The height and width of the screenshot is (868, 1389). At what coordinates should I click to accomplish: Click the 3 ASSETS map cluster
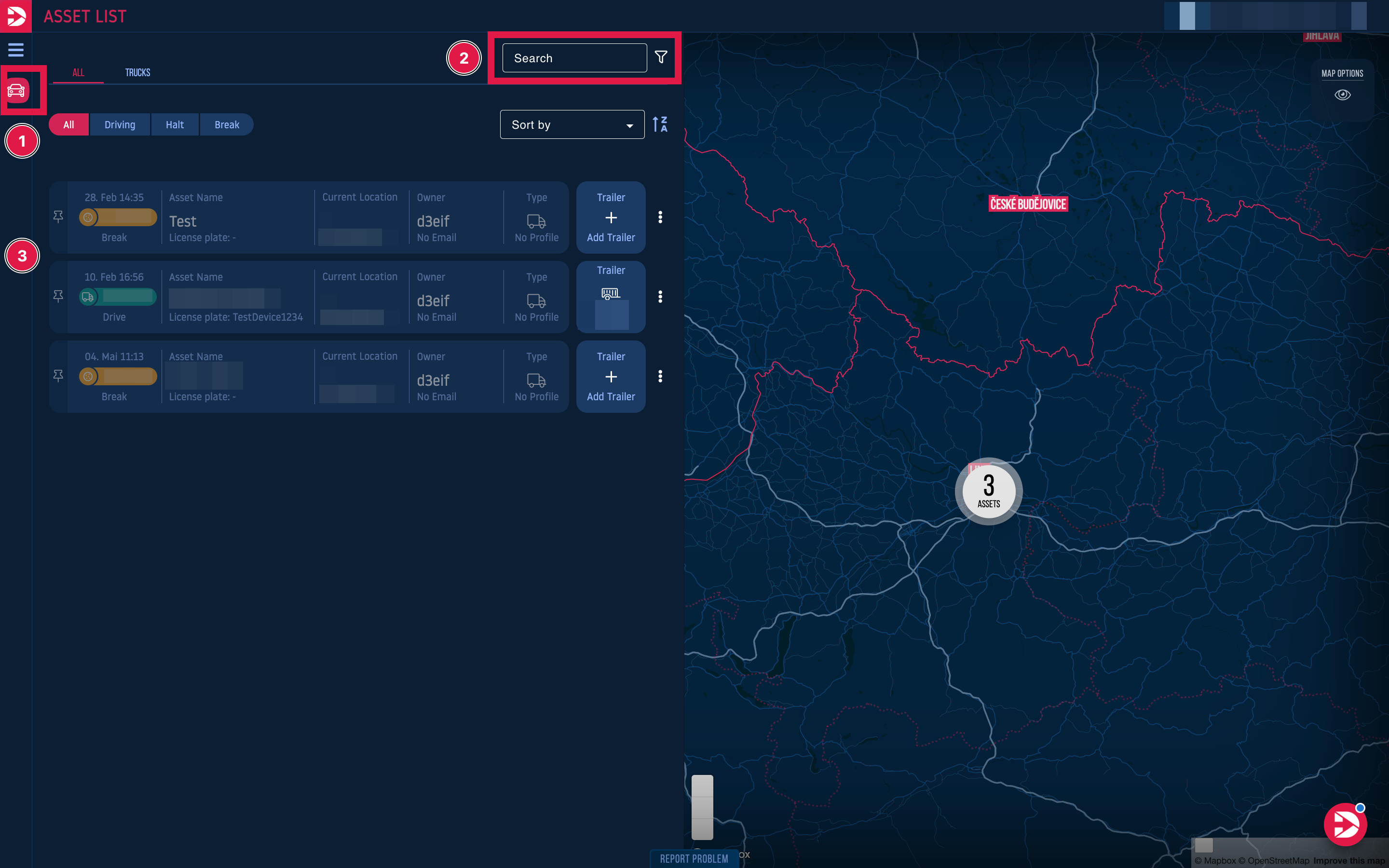[x=988, y=491]
